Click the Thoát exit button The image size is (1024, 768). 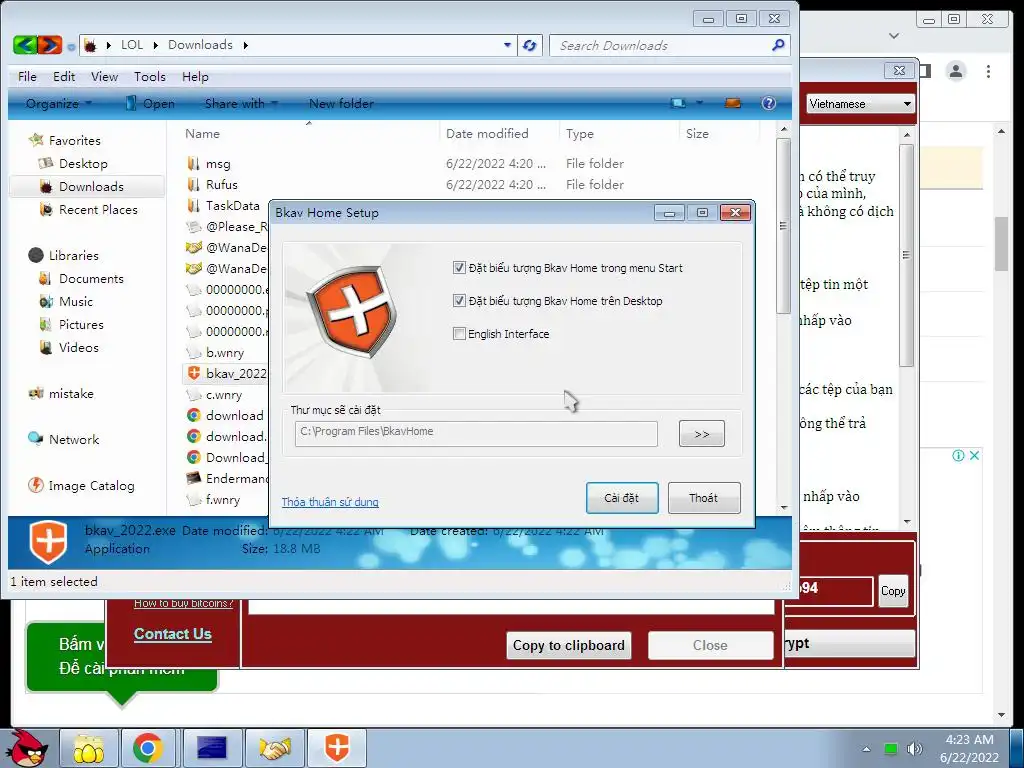(704, 498)
